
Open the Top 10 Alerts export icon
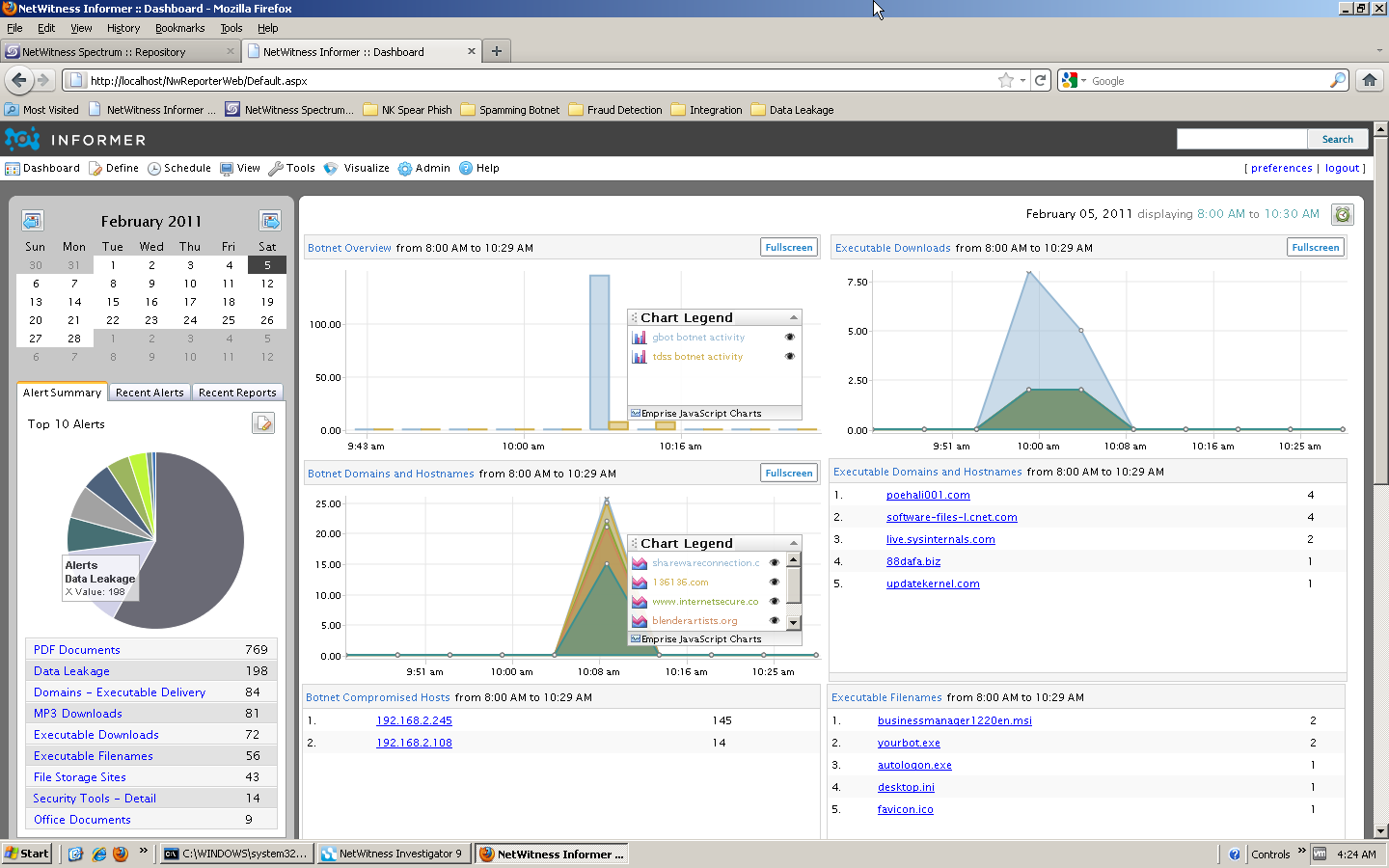point(263,422)
